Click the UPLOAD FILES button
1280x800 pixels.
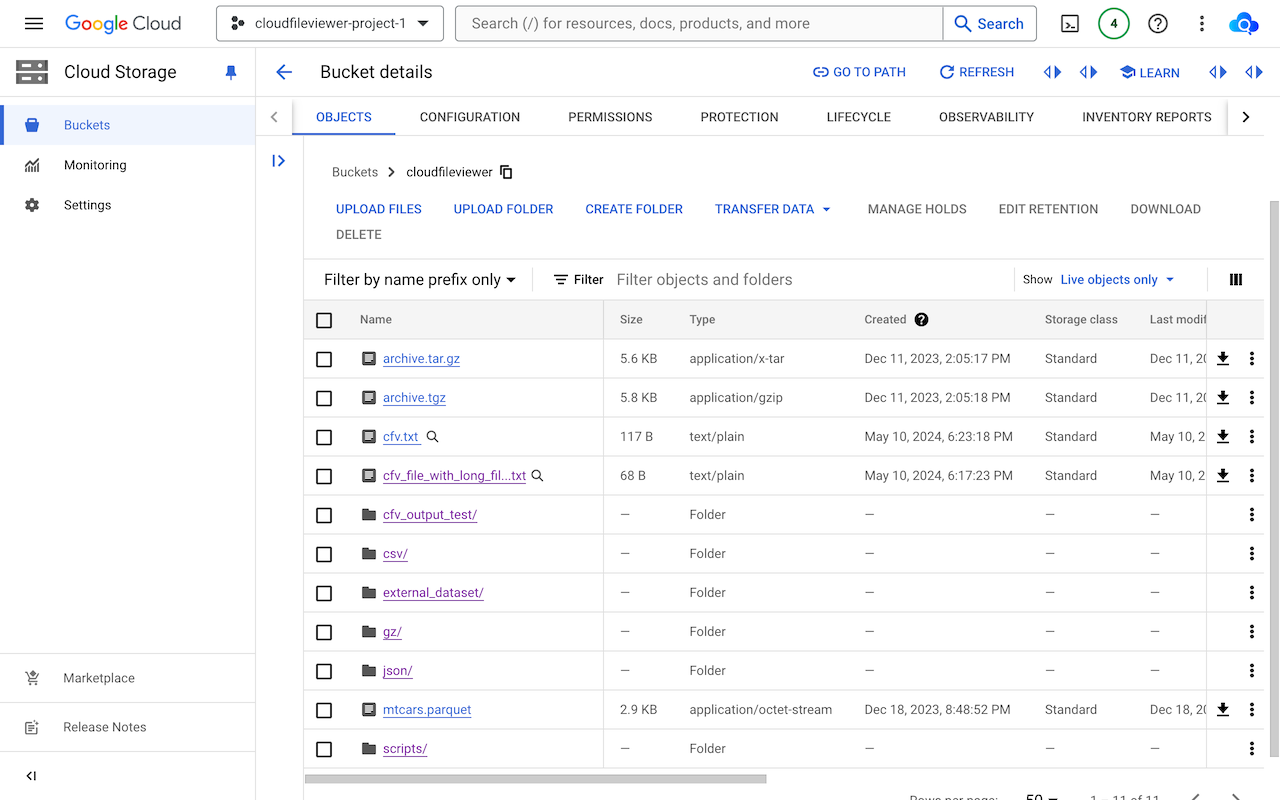point(379,209)
